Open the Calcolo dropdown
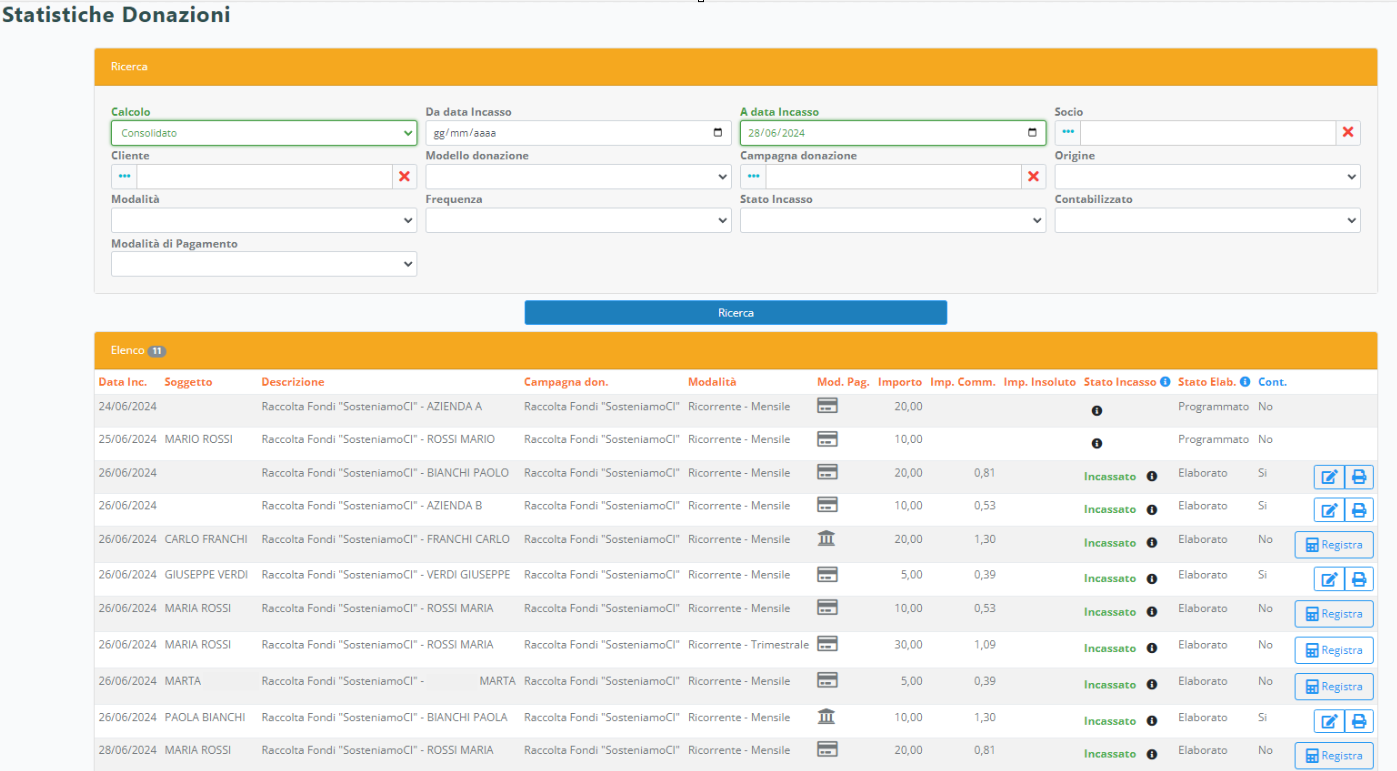Image resolution: width=1397 pixels, height=771 pixels. click(x=263, y=133)
